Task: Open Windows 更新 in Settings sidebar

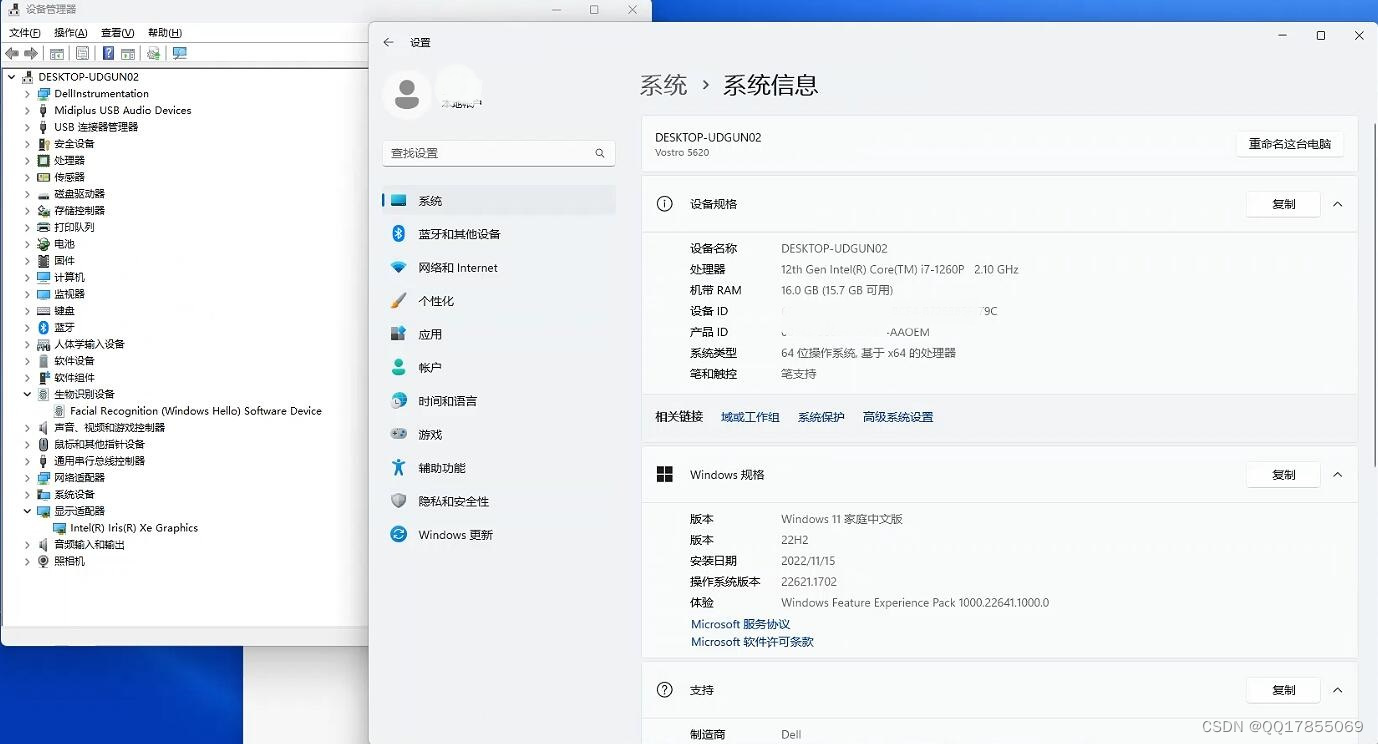Action: coord(498,535)
